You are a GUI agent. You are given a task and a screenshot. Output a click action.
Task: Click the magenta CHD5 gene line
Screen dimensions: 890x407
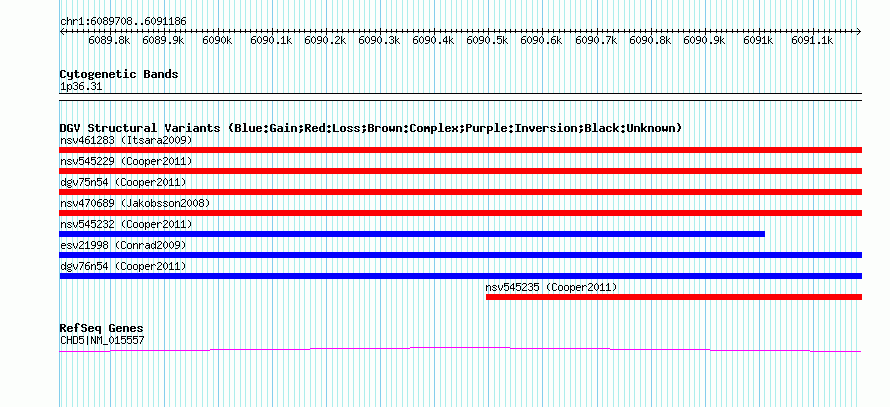pos(460,349)
